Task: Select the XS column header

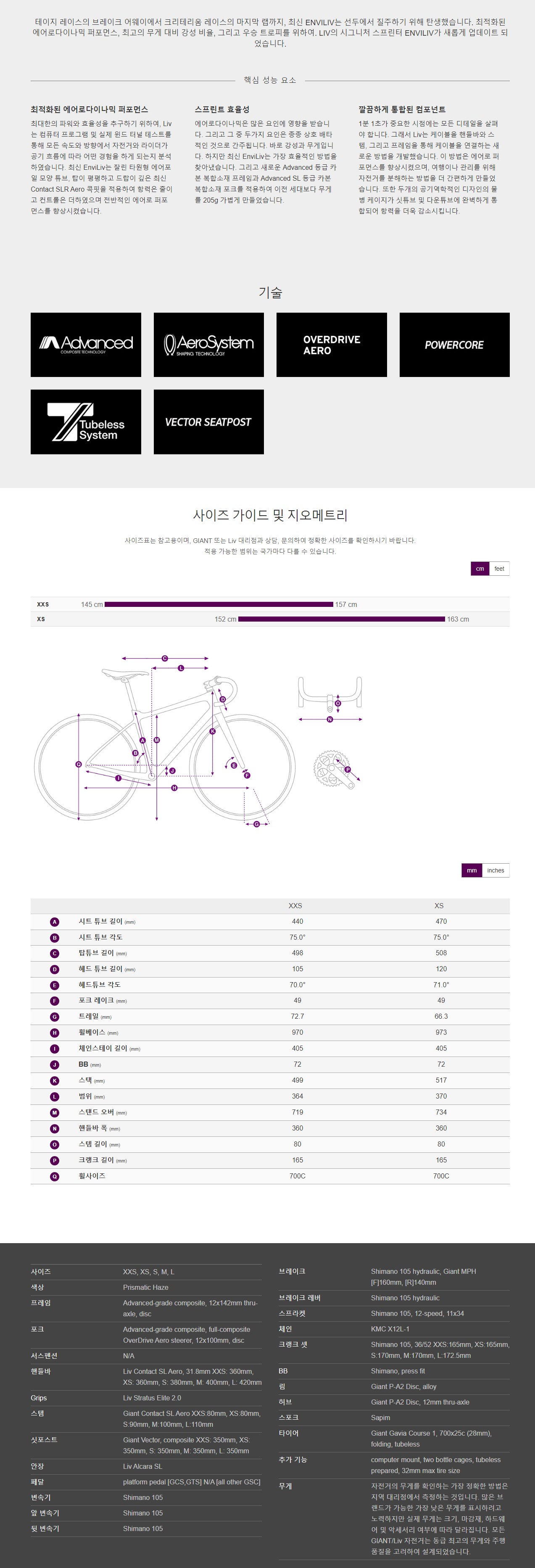Action: 439,906
